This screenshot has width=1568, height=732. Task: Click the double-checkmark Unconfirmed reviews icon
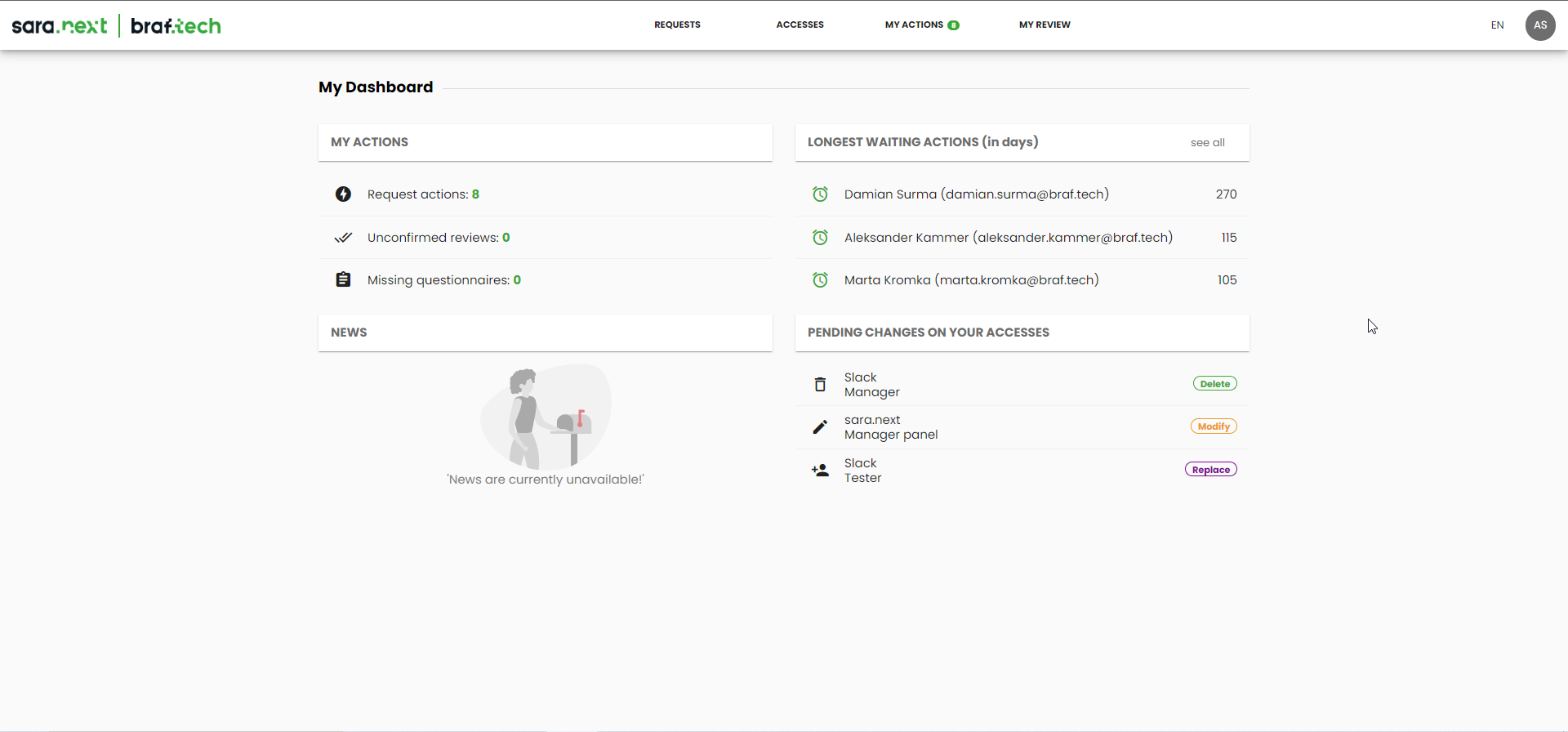click(x=343, y=238)
